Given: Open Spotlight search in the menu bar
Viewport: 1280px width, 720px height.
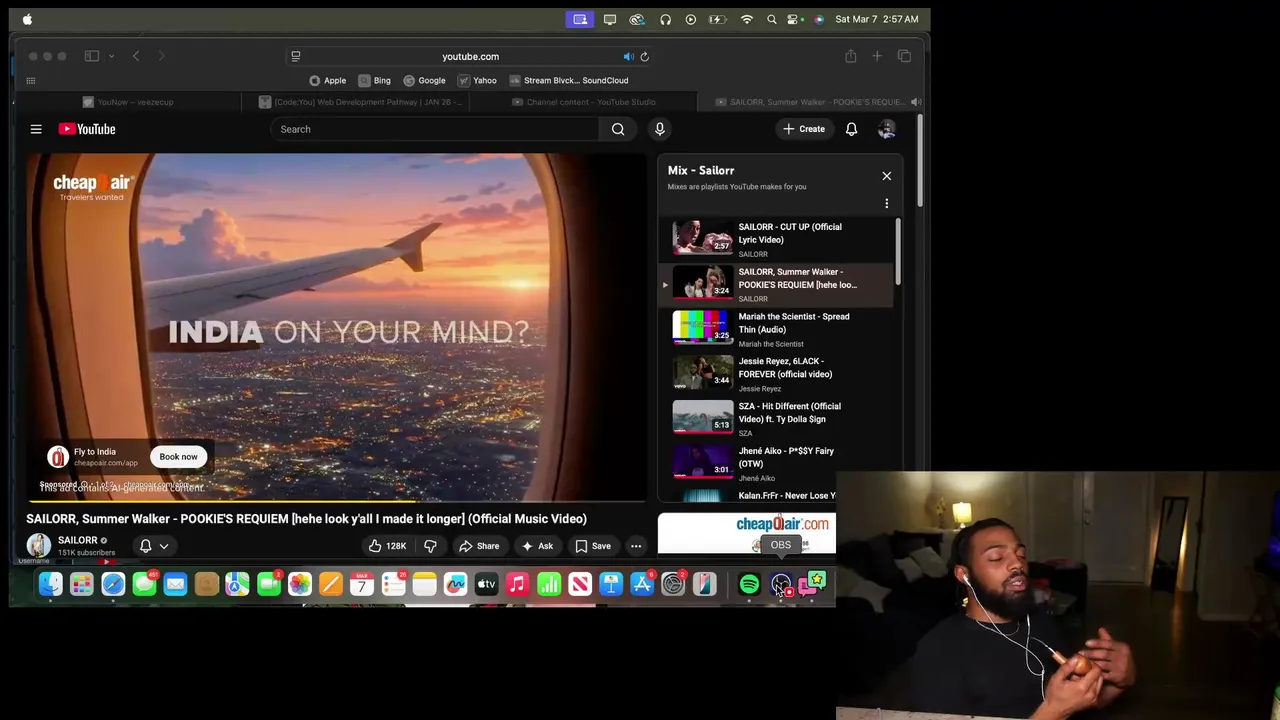Looking at the screenshot, I should (x=771, y=19).
